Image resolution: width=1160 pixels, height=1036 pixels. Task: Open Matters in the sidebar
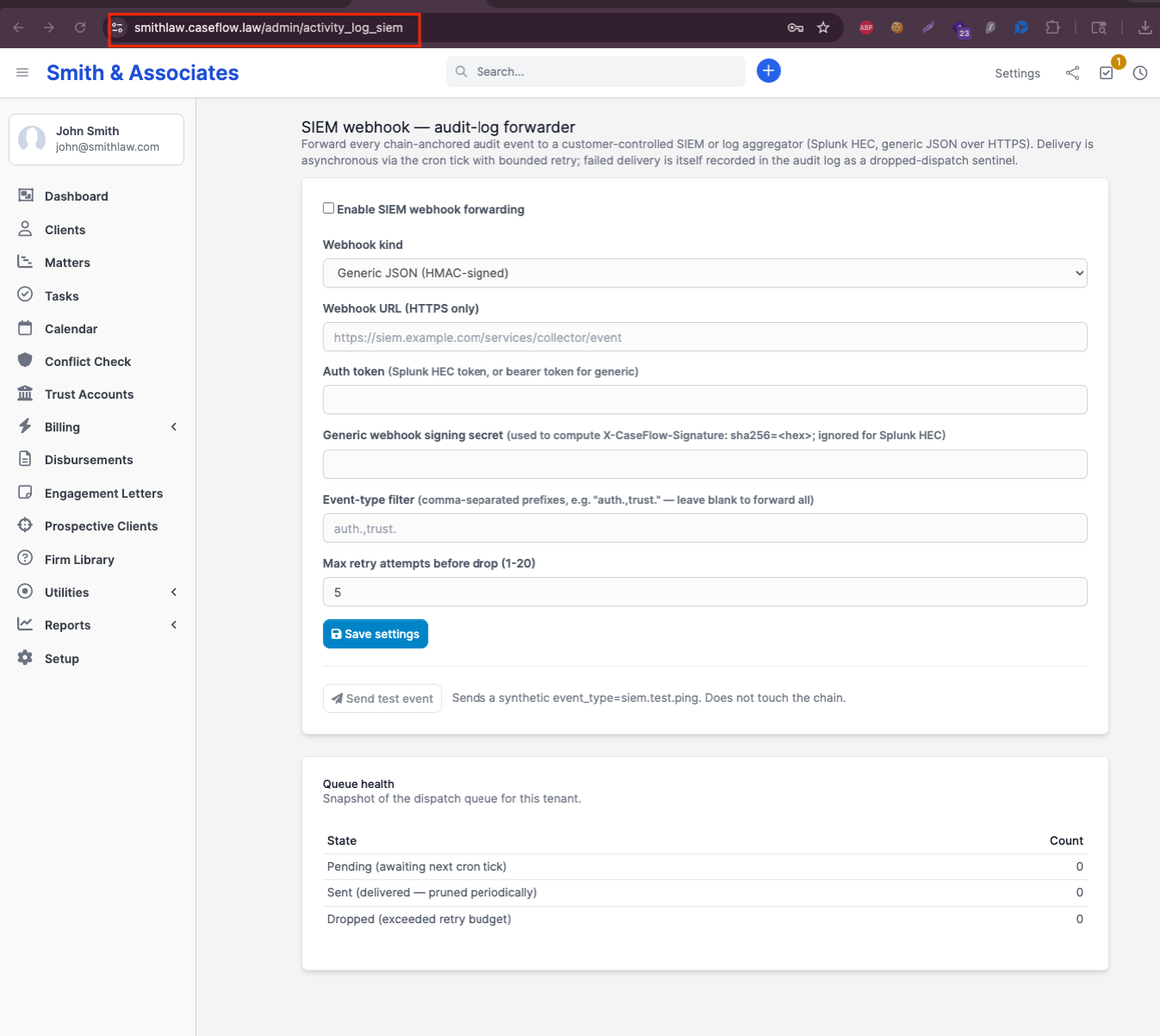[67, 263]
